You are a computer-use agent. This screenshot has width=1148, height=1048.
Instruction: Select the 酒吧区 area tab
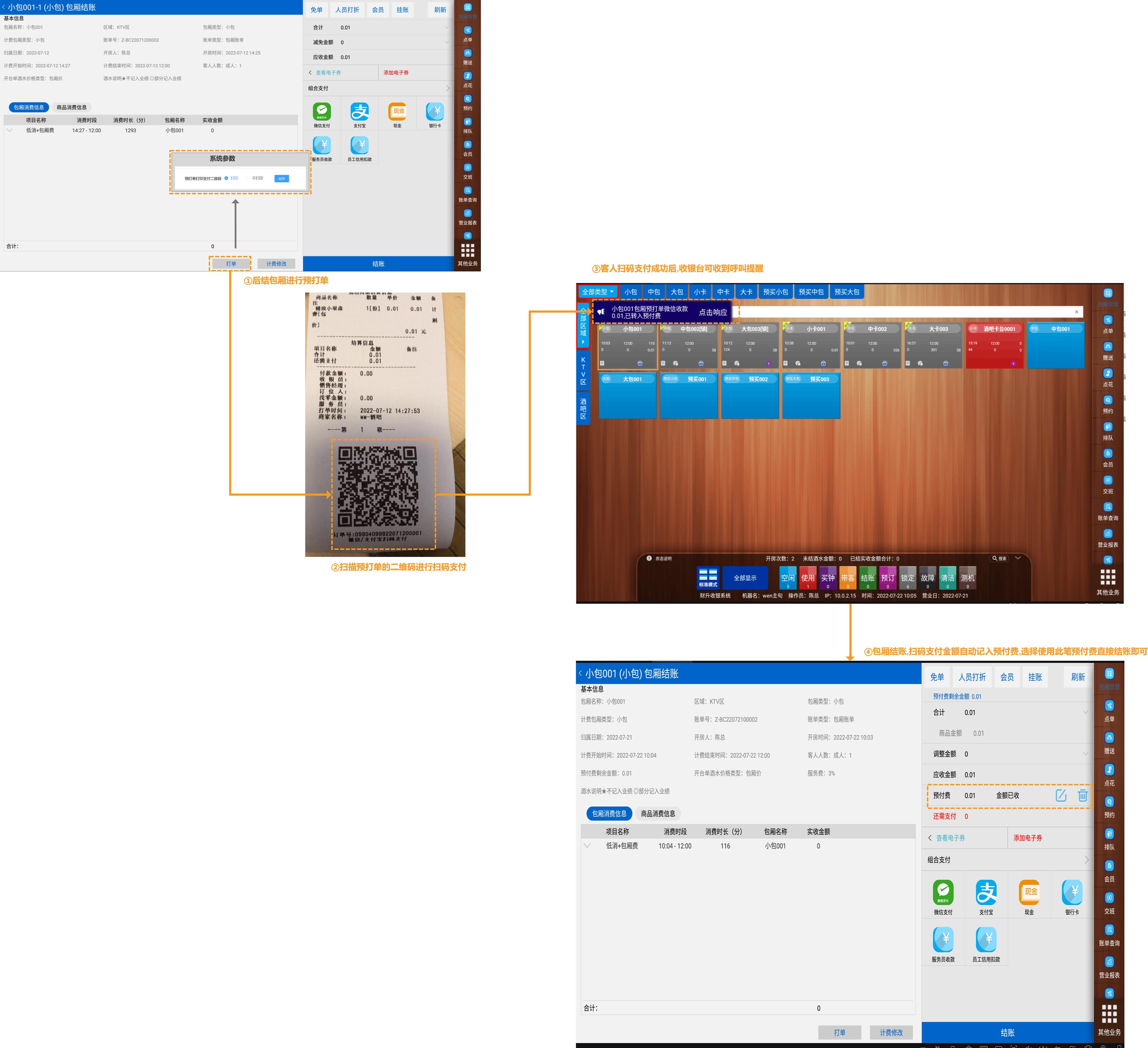(x=583, y=408)
